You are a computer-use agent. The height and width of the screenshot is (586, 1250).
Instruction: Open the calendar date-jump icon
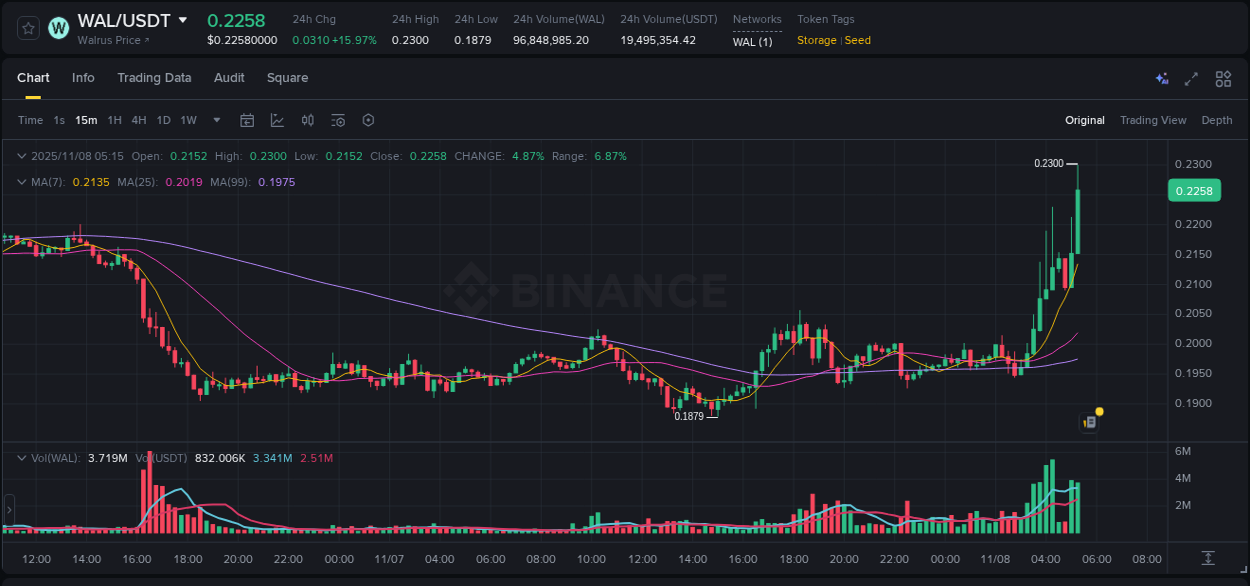[x=247, y=120]
